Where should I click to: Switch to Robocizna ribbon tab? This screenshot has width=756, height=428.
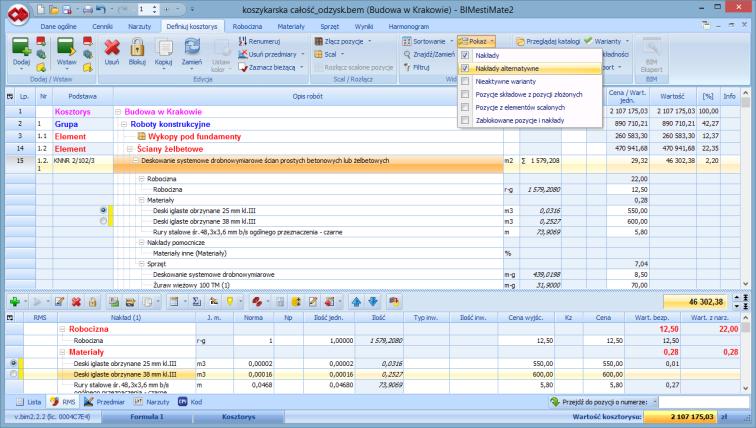tap(247, 27)
